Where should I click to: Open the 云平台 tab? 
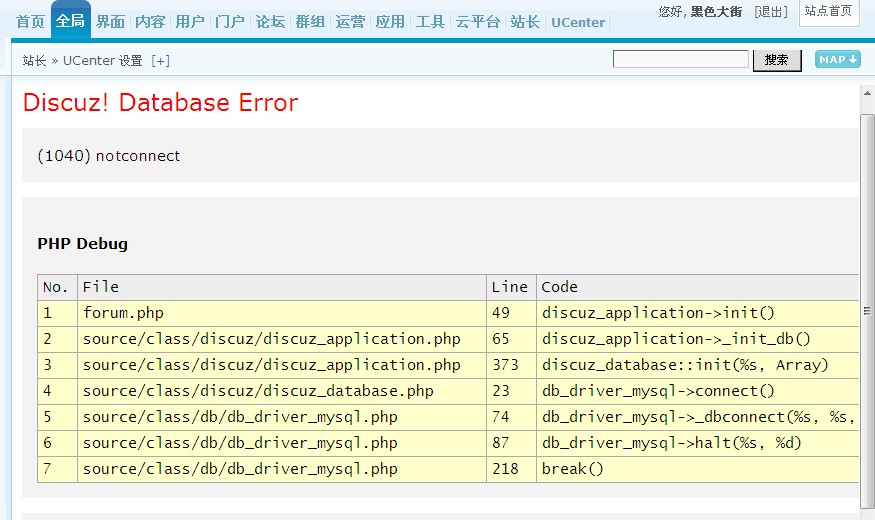click(x=478, y=22)
